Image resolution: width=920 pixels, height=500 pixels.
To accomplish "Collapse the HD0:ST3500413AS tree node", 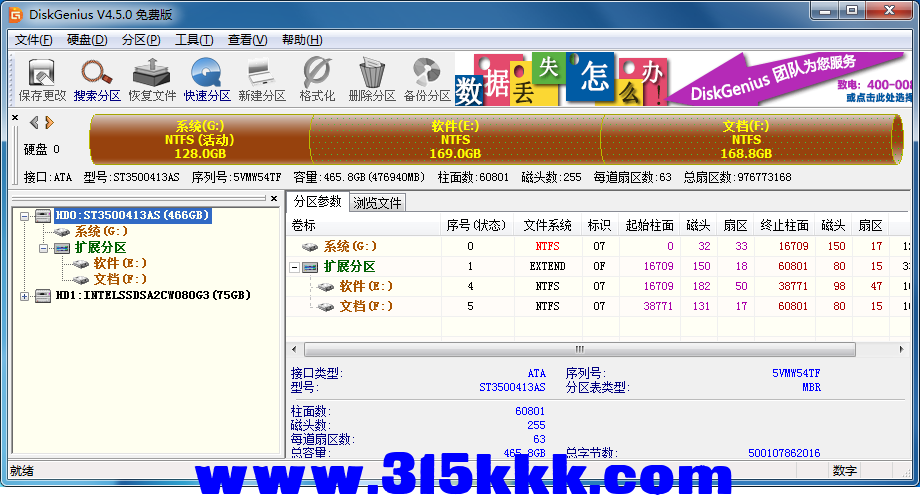I will tap(25, 216).
